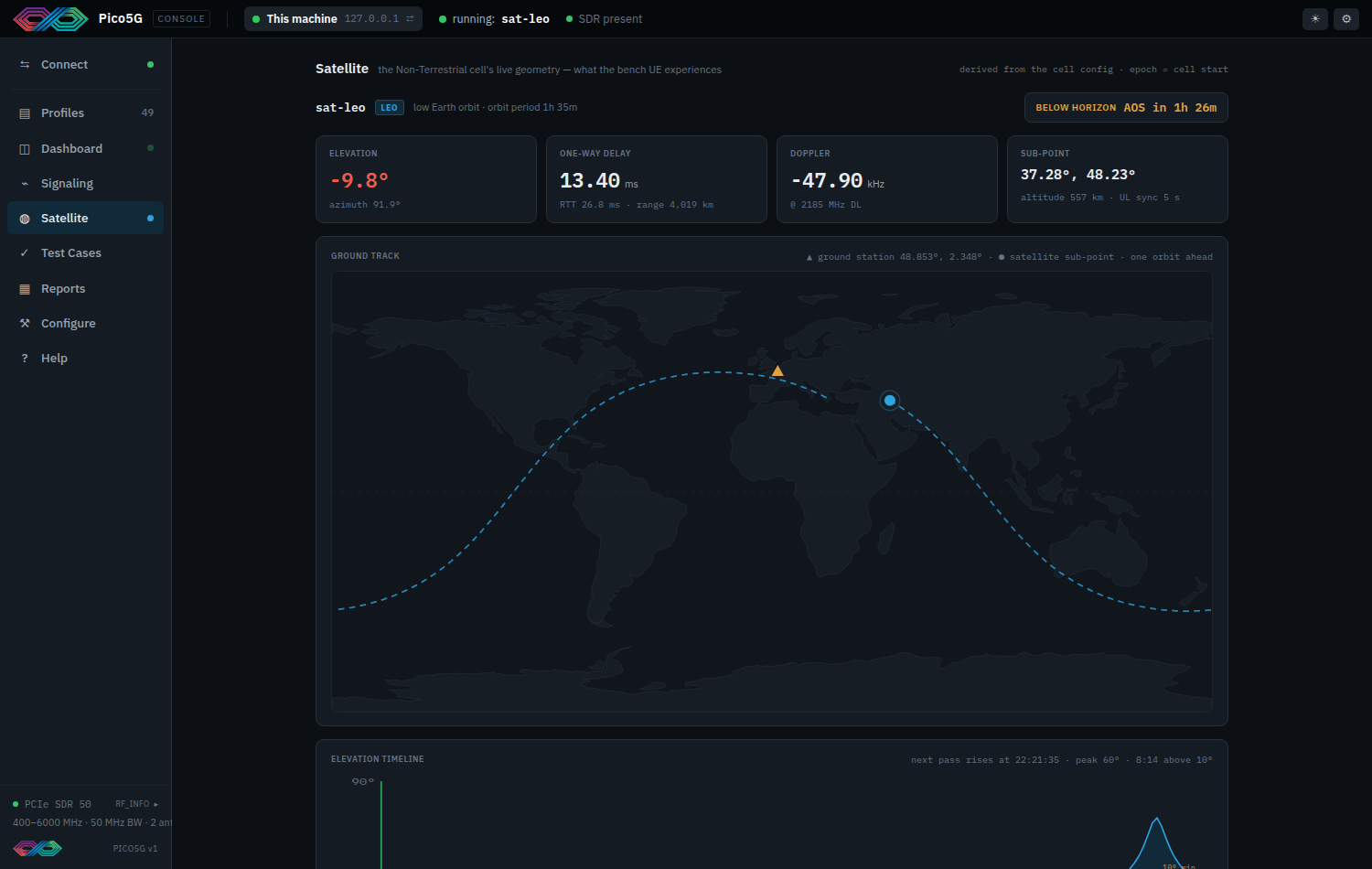Expand the RF_INFO details
Viewport: 1372px width, 869px height.
[x=136, y=804]
